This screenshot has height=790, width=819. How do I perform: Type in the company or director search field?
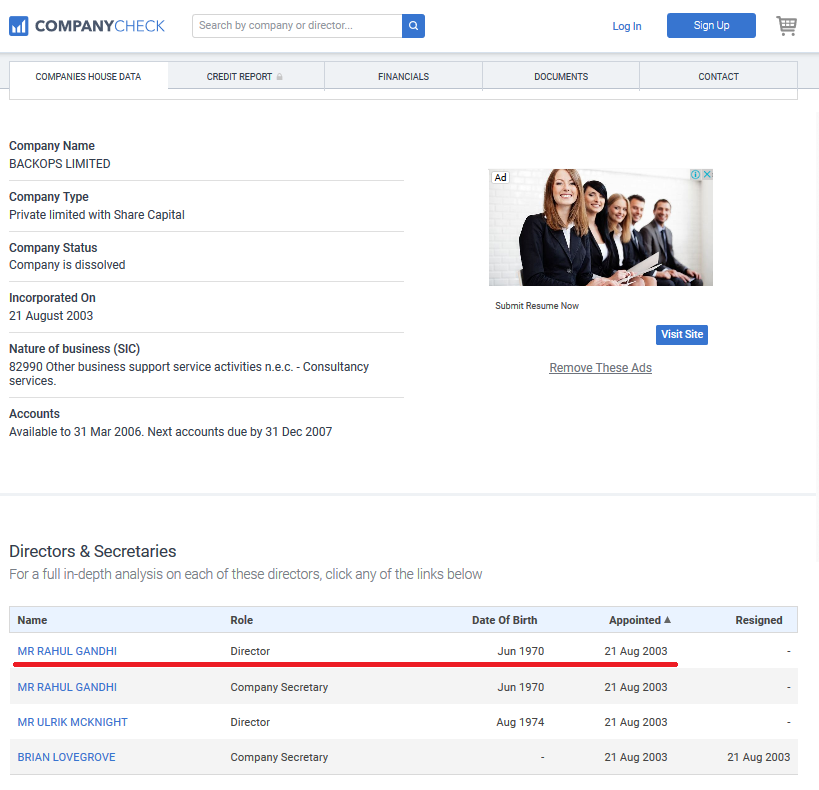click(x=297, y=26)
